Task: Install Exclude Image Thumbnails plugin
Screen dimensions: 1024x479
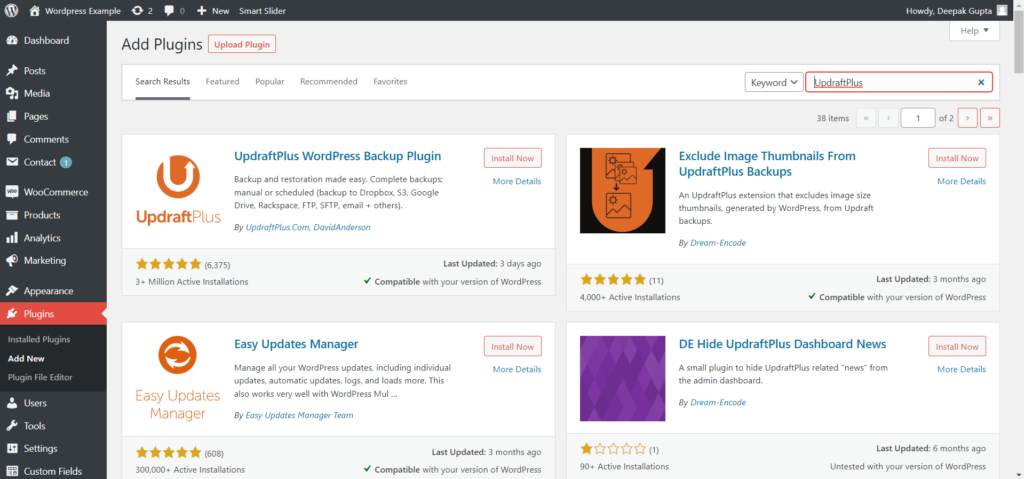Action: (x=957, y=158)
